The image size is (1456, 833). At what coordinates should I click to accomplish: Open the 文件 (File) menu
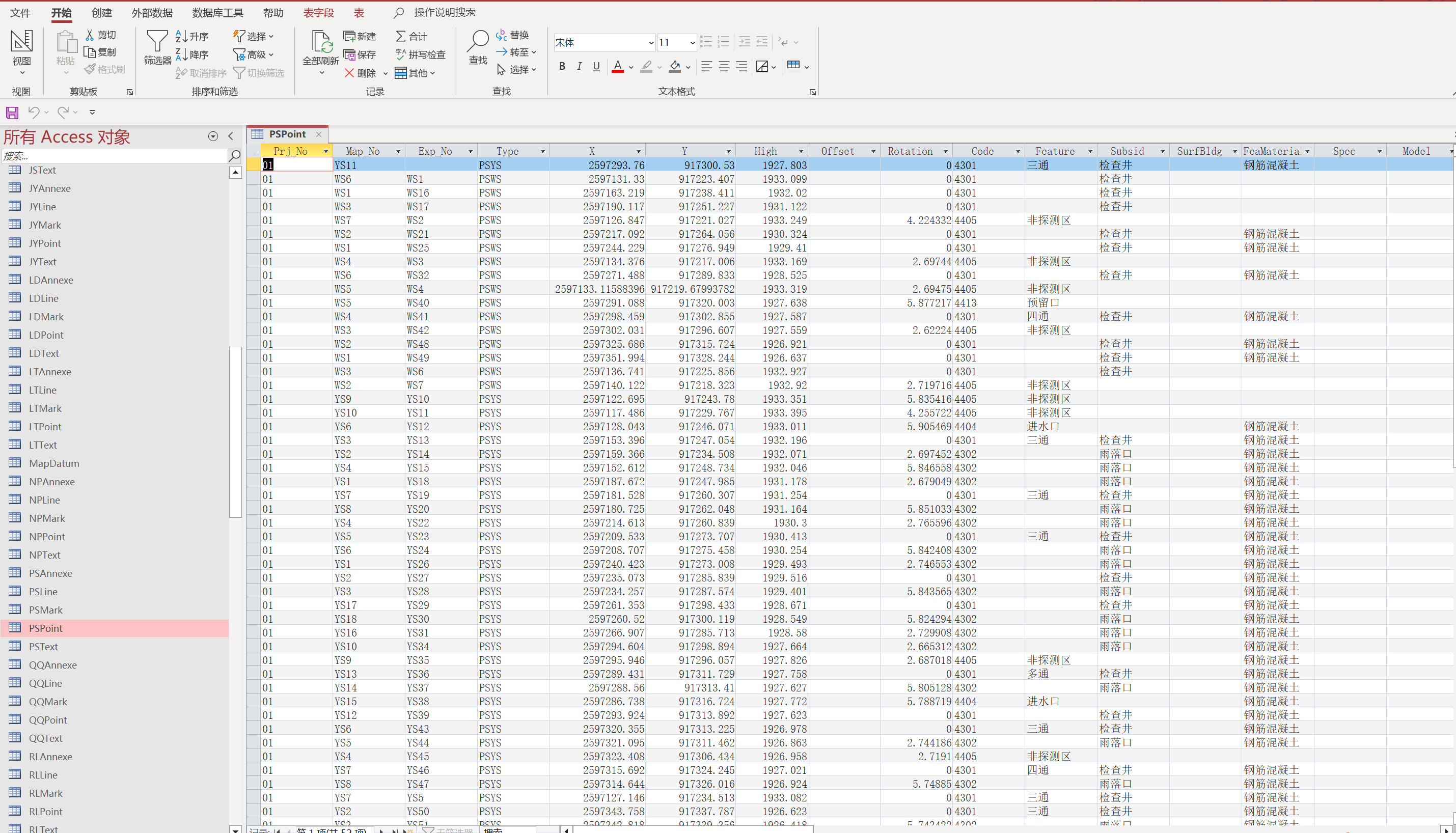tap(20, 13)
